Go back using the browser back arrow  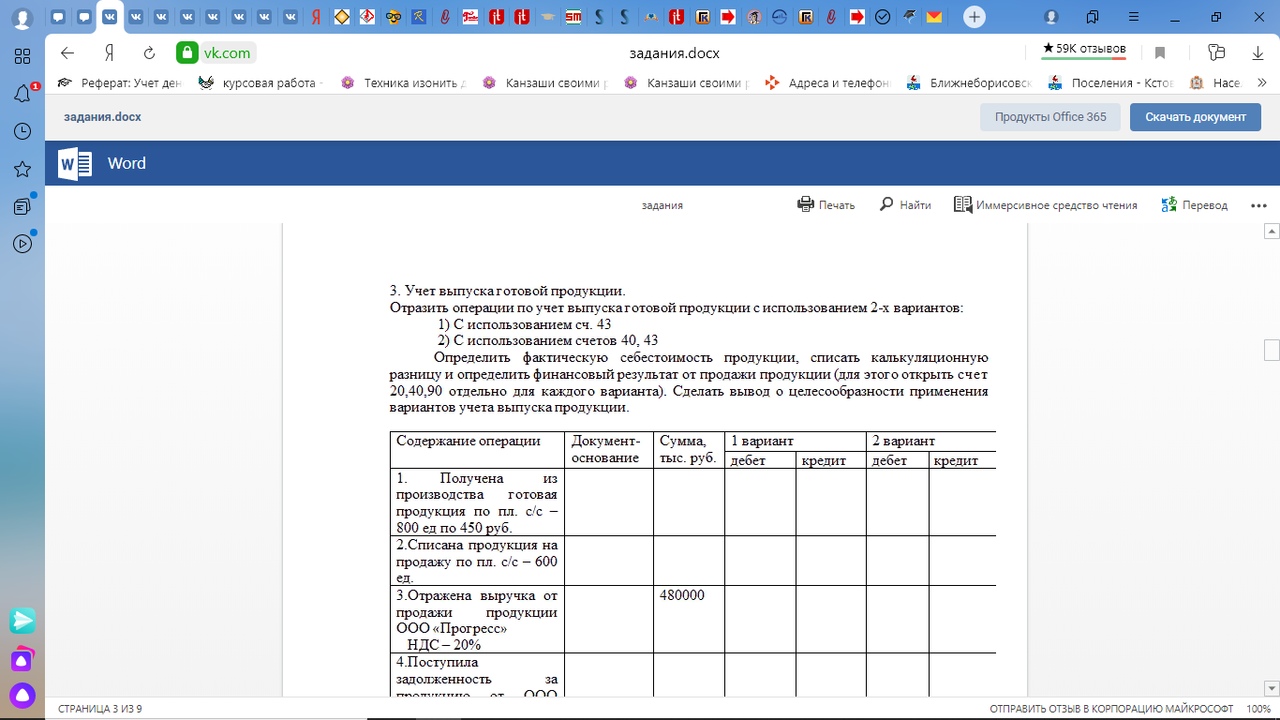(x=67, y=53)
